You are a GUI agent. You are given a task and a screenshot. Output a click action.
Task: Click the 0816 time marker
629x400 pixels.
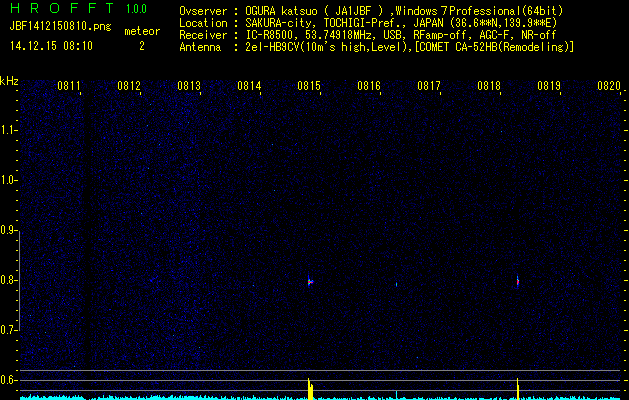(x=369, y=85)
